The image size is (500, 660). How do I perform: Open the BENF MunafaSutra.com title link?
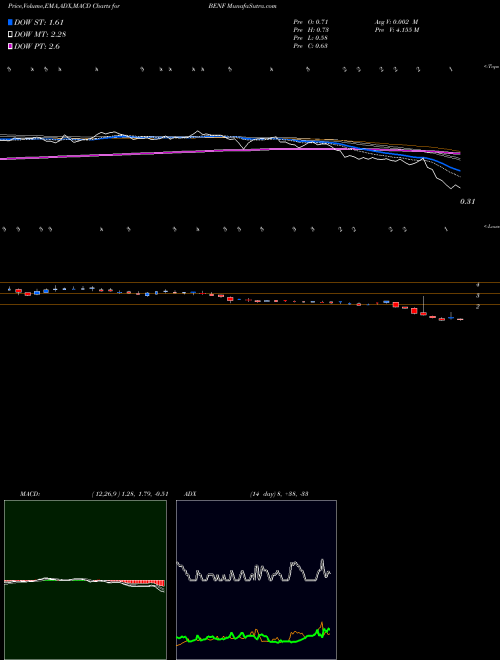(242, 6)
